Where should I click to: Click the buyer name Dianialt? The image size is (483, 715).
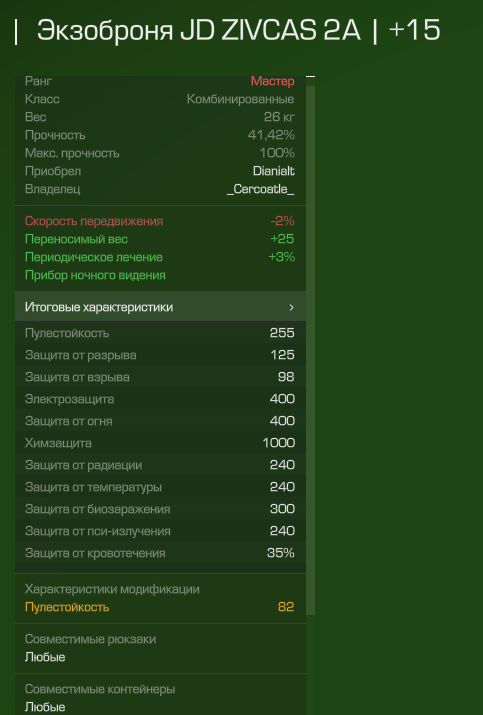[274, 171]
